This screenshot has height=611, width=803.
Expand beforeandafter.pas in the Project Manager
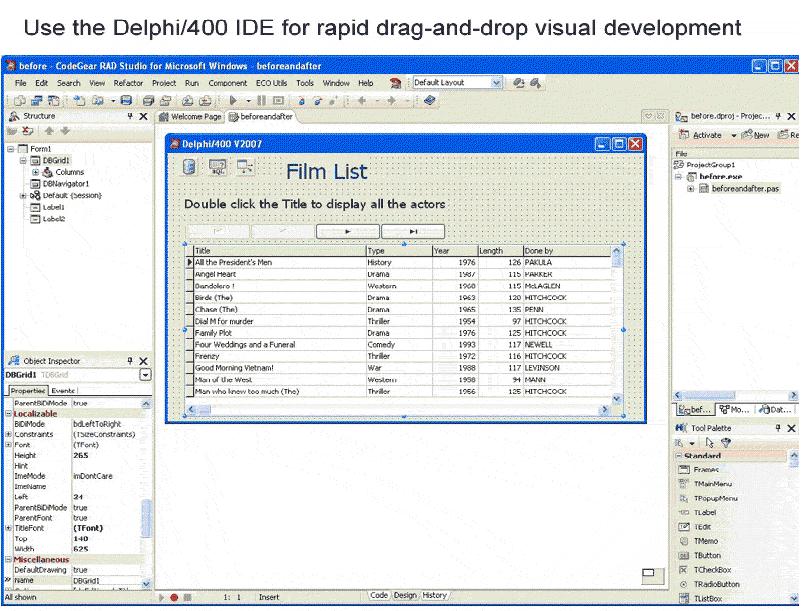click(x=691, y=188)
